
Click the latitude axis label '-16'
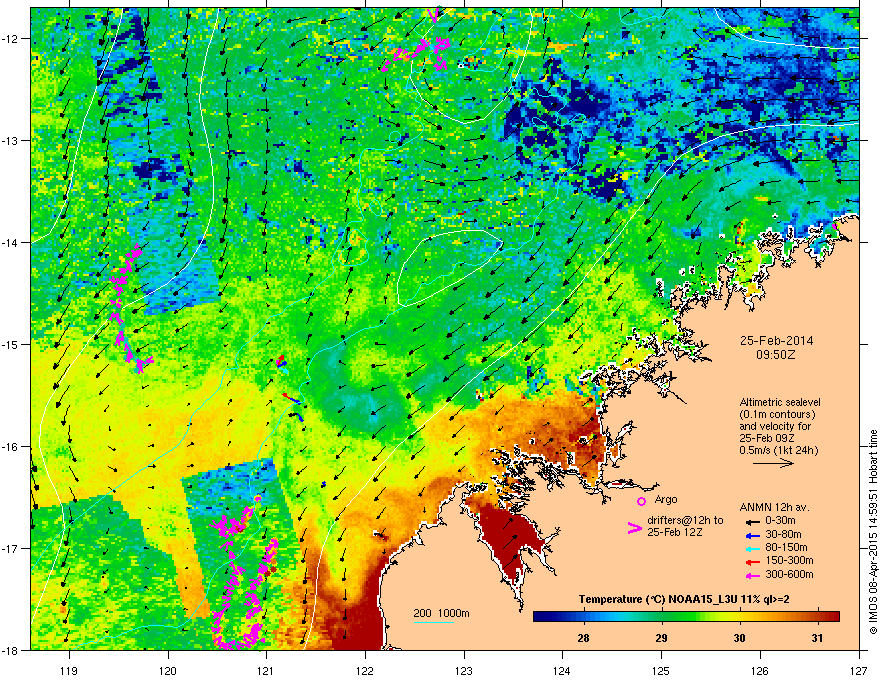(x=10, y=447)
